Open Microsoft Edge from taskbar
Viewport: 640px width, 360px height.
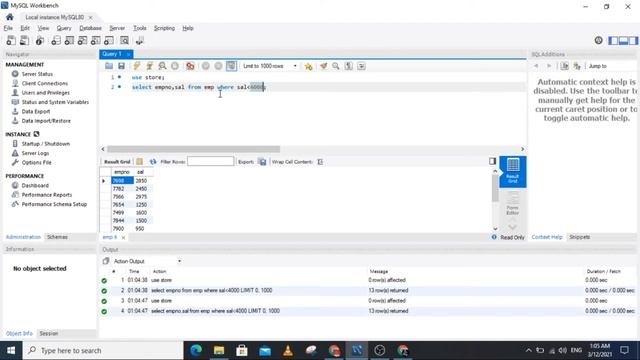coord(196,350)
